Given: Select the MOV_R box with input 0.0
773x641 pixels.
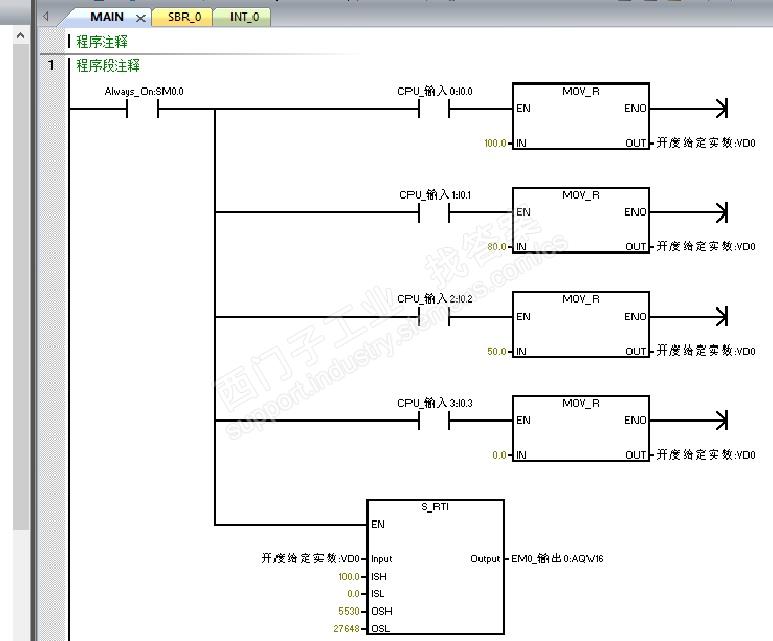Looking at the screenshot, I should click(x=581, y=428).
